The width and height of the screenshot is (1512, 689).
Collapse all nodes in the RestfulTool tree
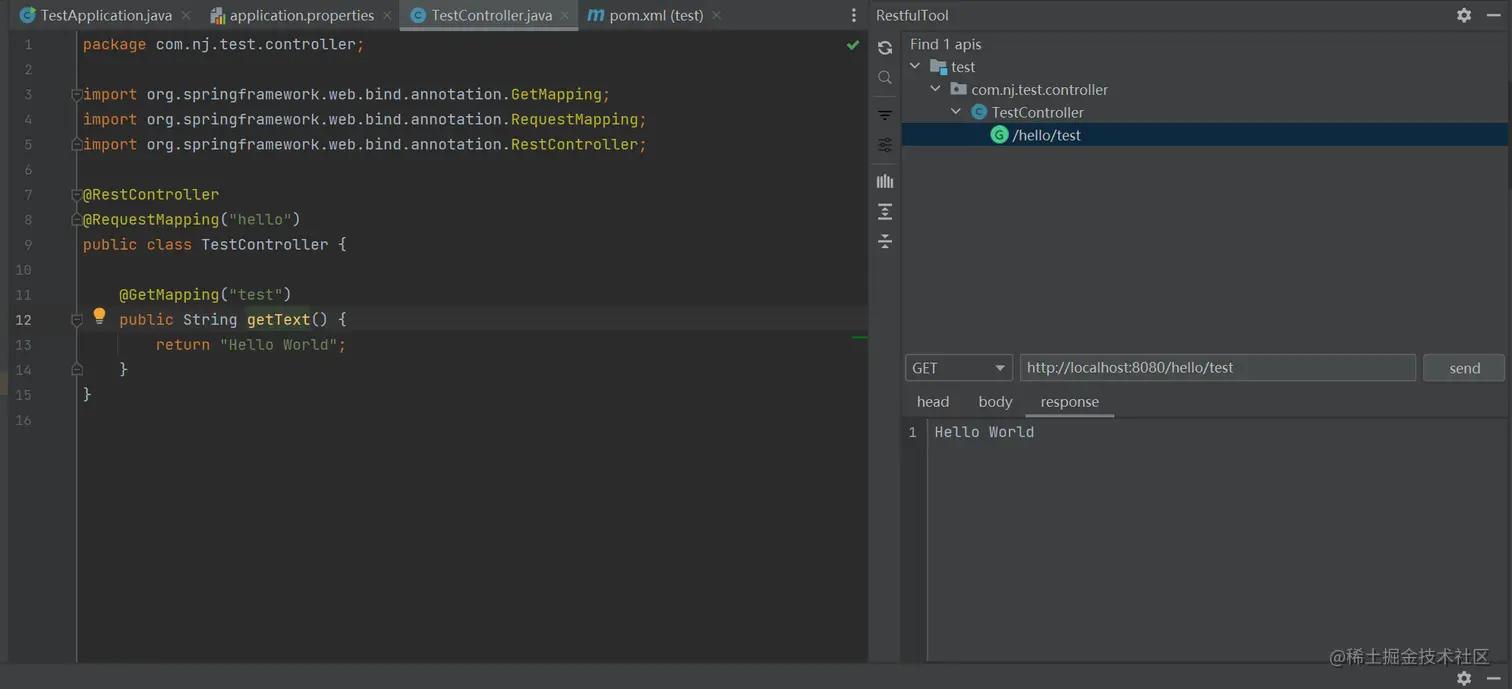coord(885,241)
